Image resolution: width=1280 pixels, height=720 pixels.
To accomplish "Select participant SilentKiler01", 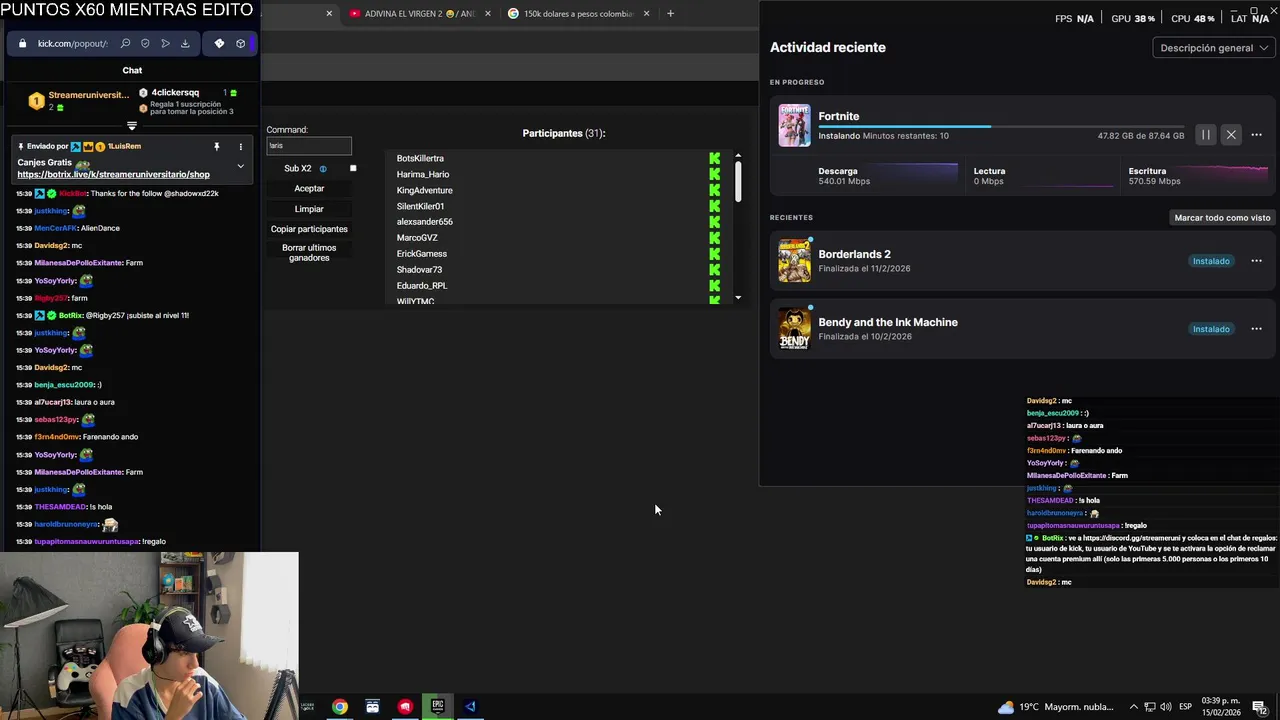I will tap(420, 206).
